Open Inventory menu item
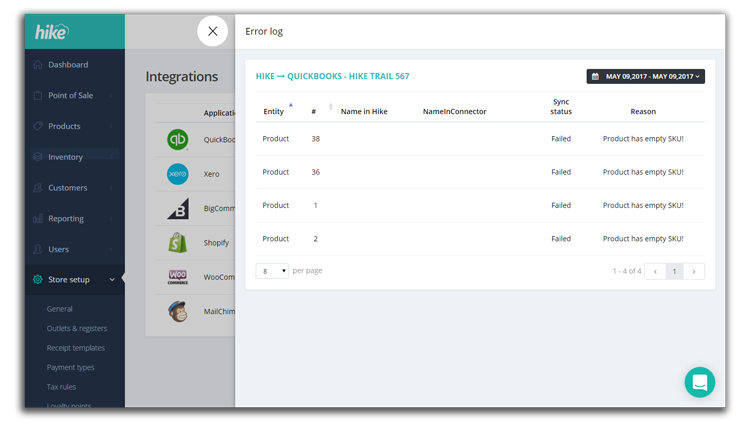This screenshot has height=421, width=750. [65, 157]
